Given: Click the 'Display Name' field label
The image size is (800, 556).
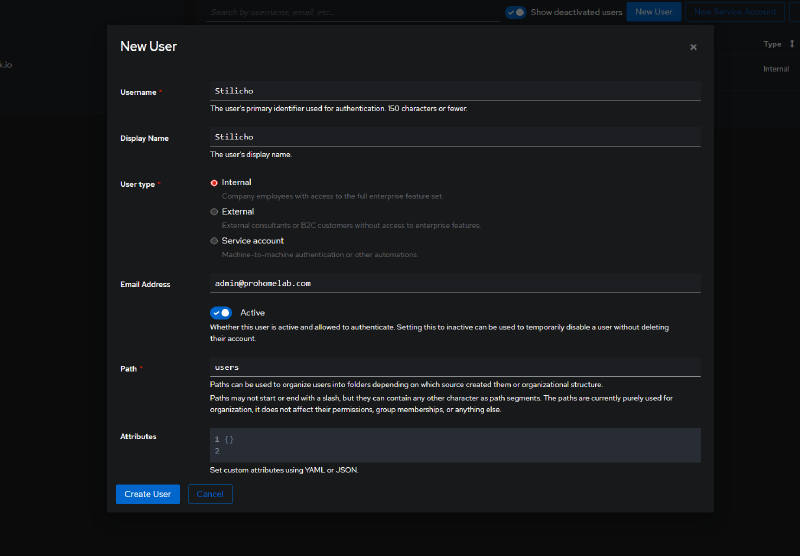Looking at the screenshot, I should pos(144,138).
